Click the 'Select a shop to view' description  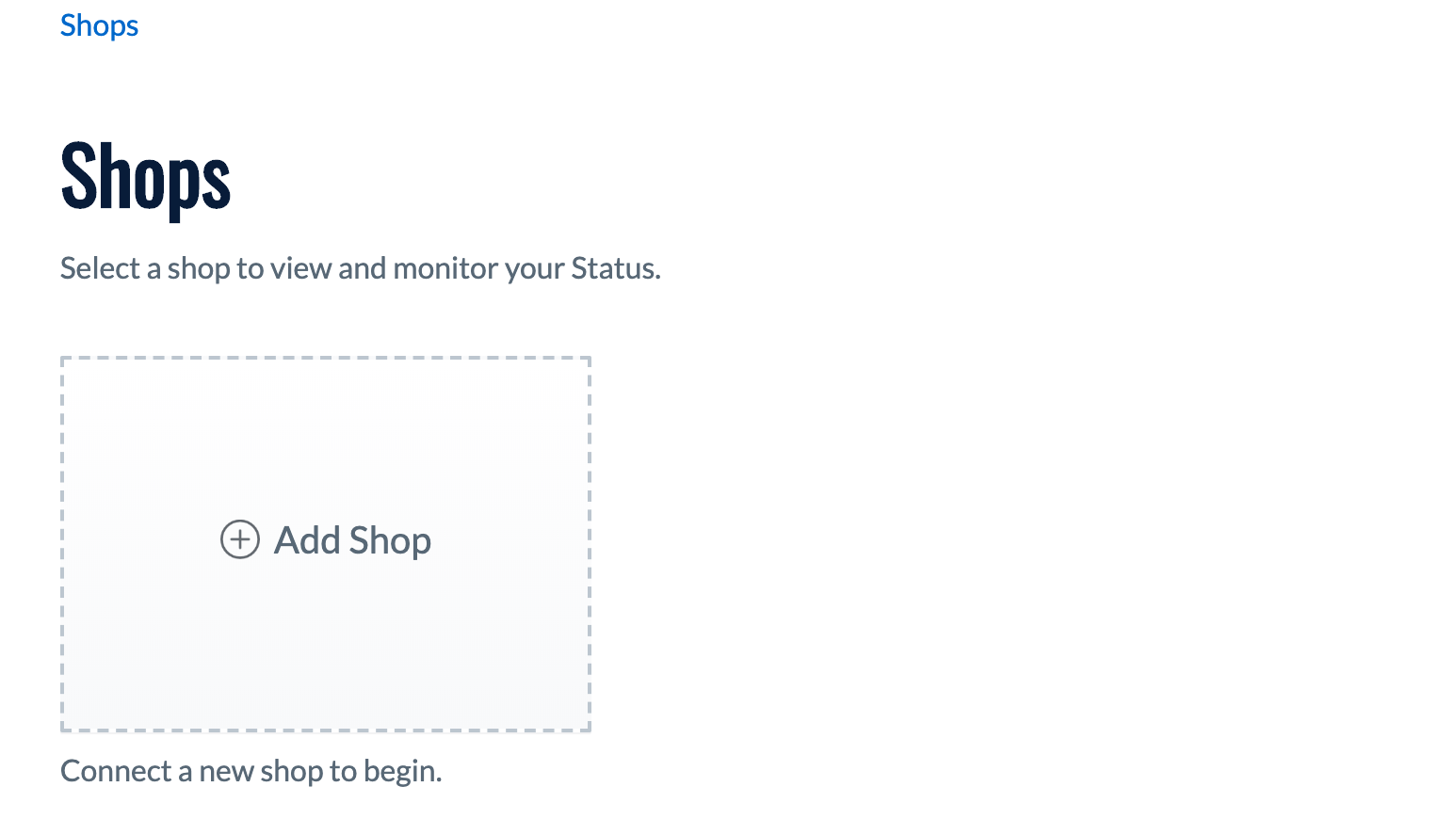[x=361, y=268]
